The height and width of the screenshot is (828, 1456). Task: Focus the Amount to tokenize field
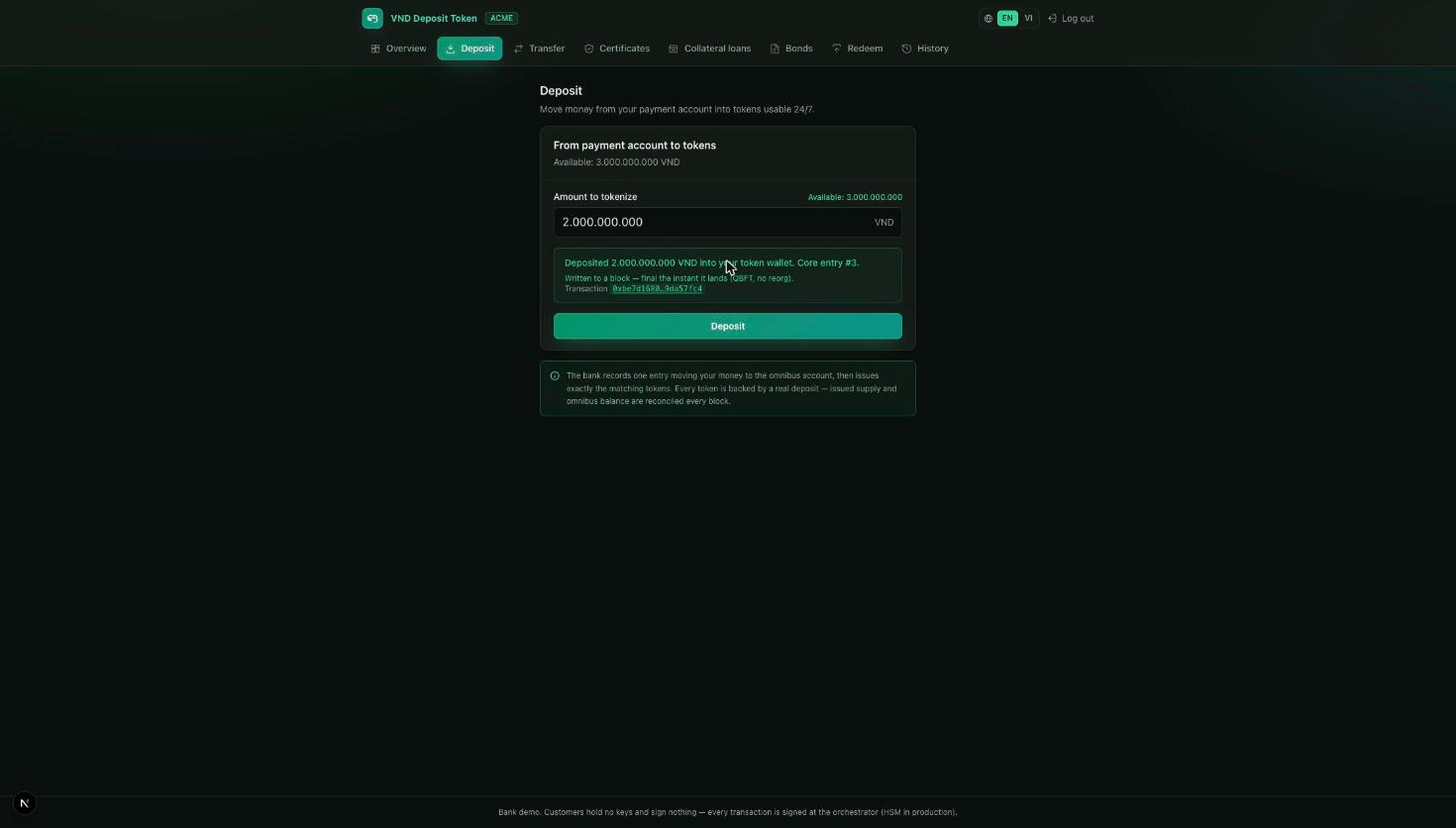click(x=728, y=222)
